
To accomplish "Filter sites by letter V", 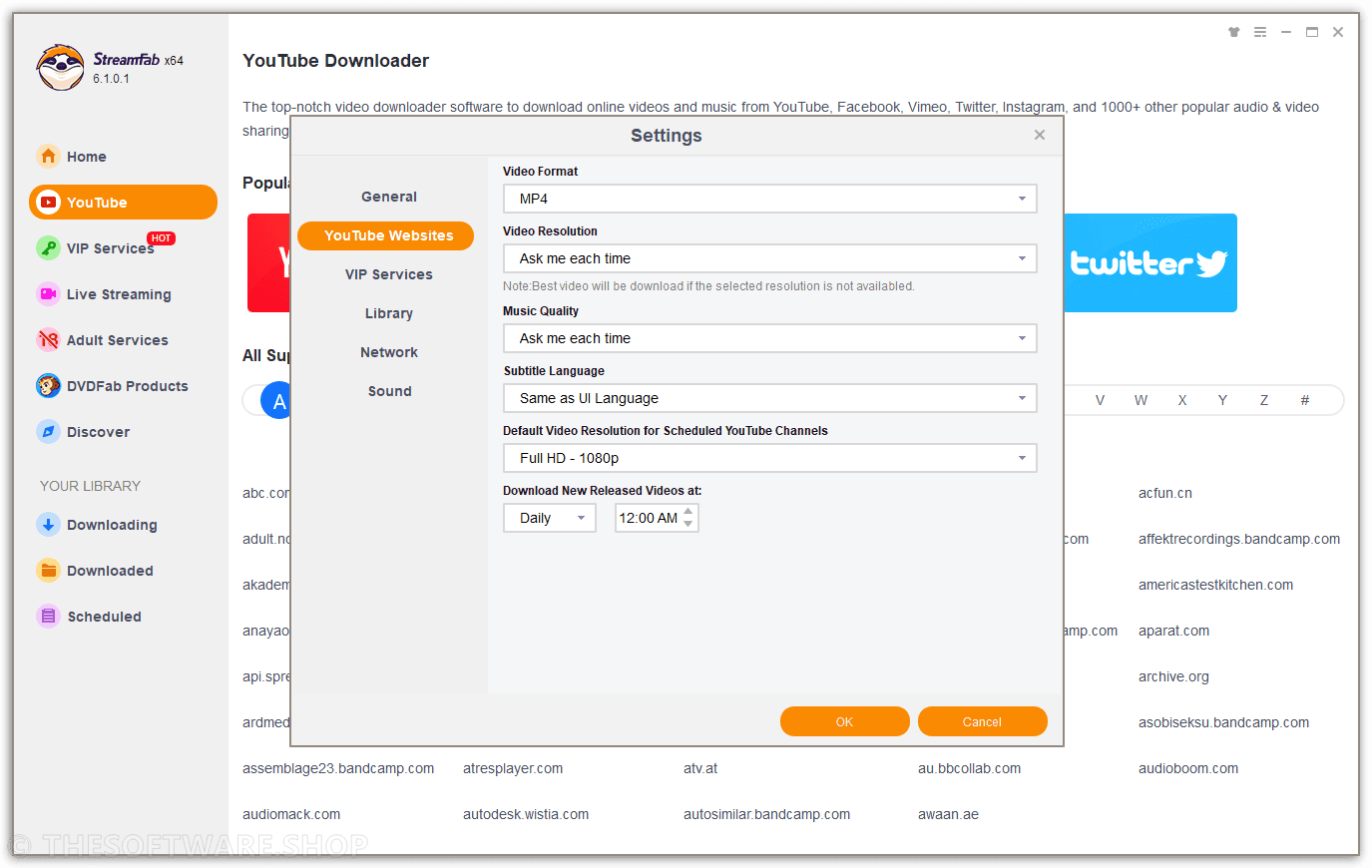I will [x=1100, y=400].
